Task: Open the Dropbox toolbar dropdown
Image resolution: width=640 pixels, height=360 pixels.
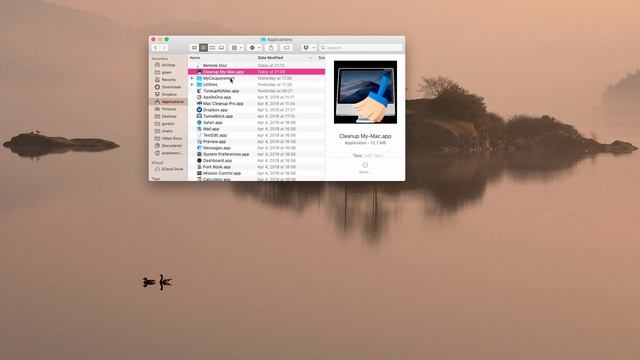Action: point(309,48)
